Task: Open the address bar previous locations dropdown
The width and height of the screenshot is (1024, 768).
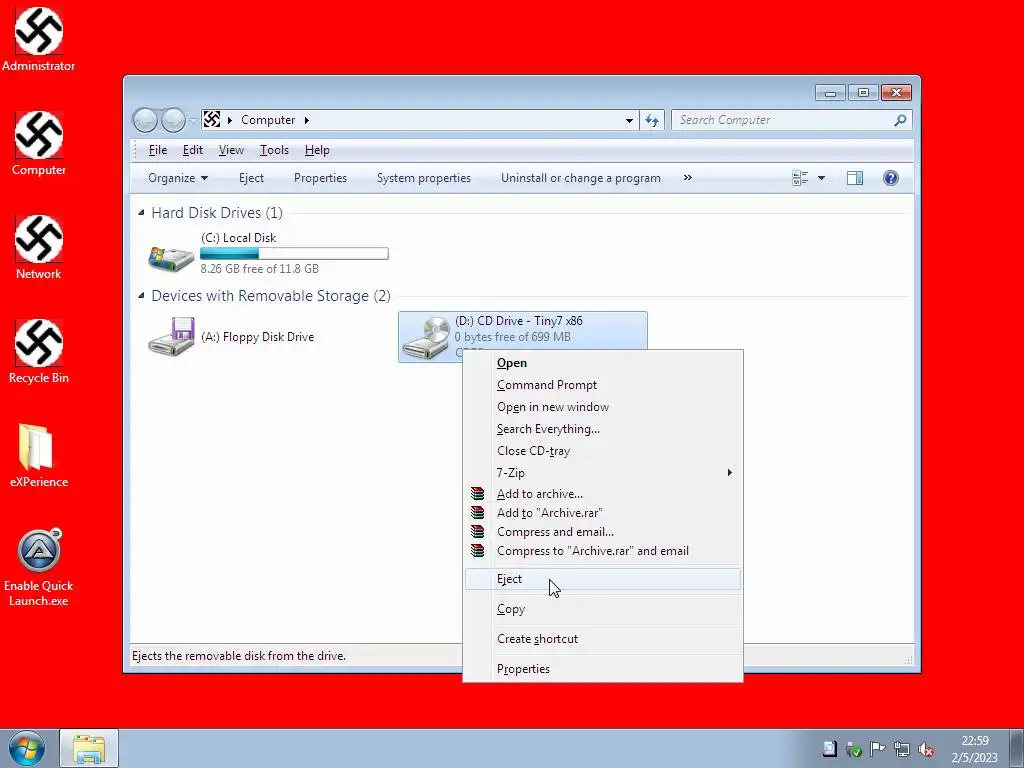Action: (x=629, y=120)
